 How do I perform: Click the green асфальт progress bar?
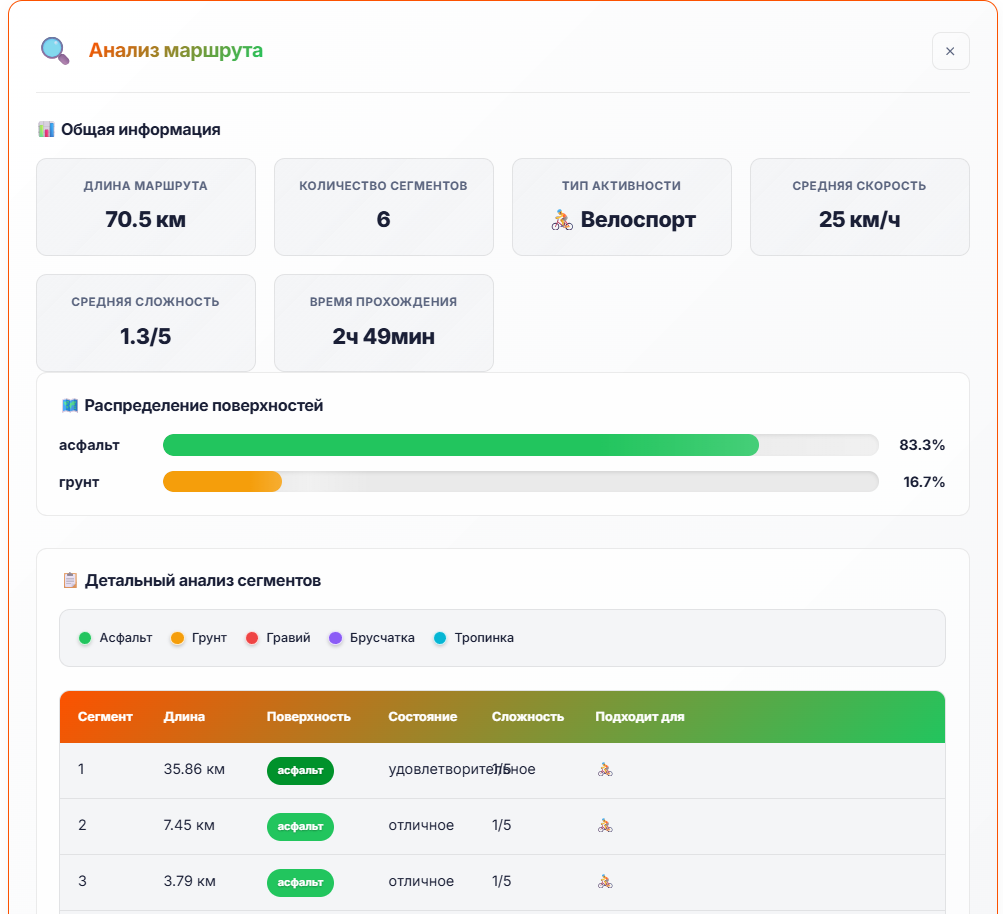[x=460, y=445]
